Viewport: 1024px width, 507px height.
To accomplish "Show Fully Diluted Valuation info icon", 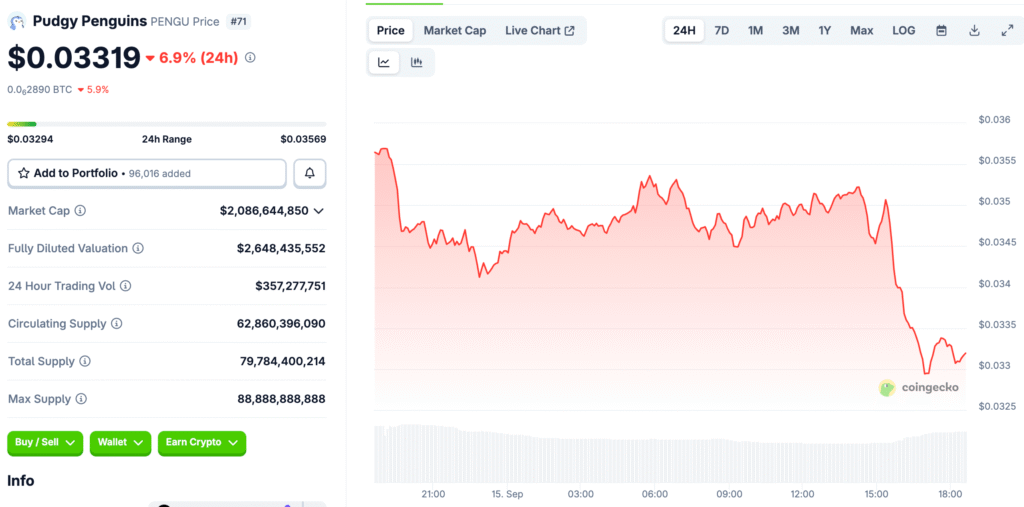I will pyautogui.click(x=138, y=248).
